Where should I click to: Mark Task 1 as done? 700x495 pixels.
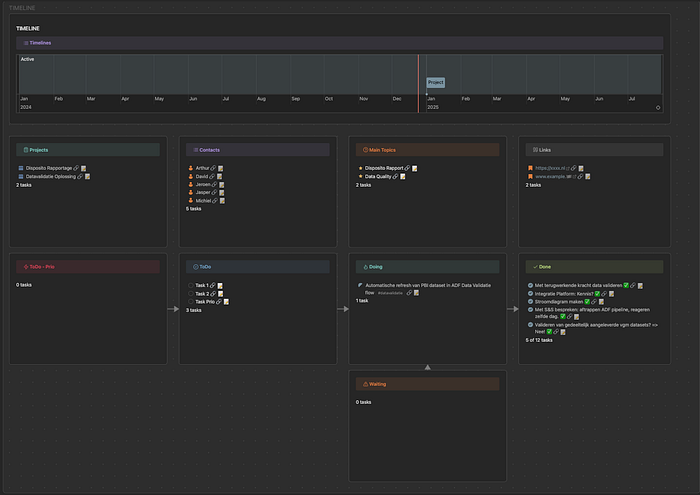(191, 285)
